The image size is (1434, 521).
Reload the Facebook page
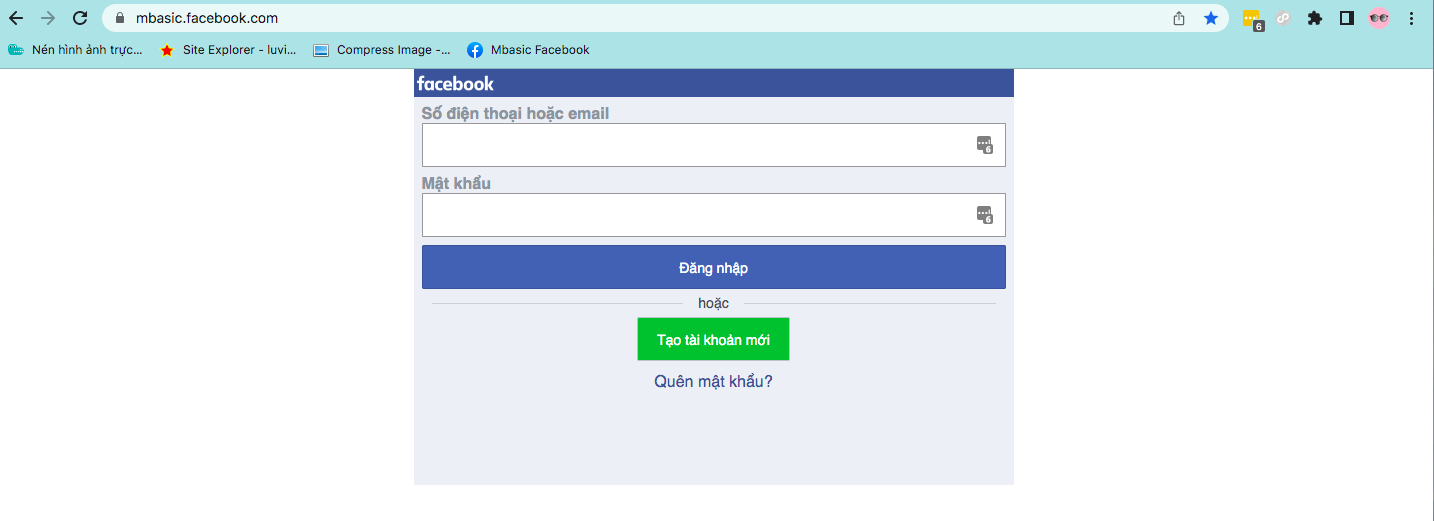pos(80,18)
